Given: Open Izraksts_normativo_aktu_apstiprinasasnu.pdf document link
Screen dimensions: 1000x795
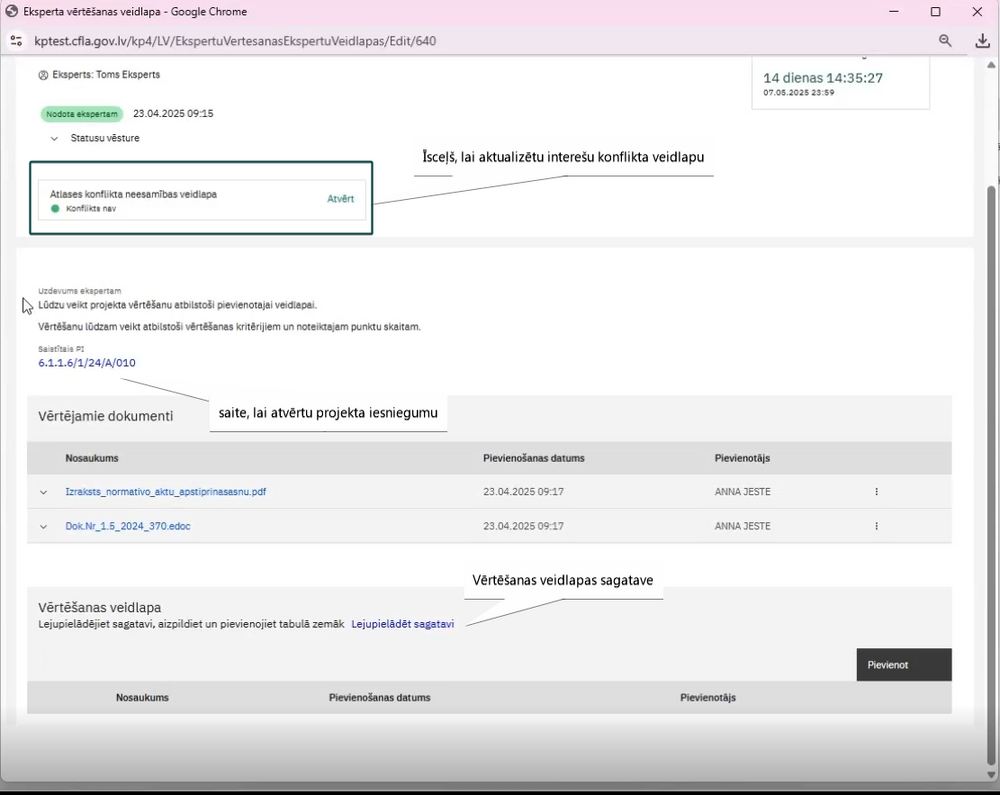Looking at the screenshot, I should click(166, 492).
